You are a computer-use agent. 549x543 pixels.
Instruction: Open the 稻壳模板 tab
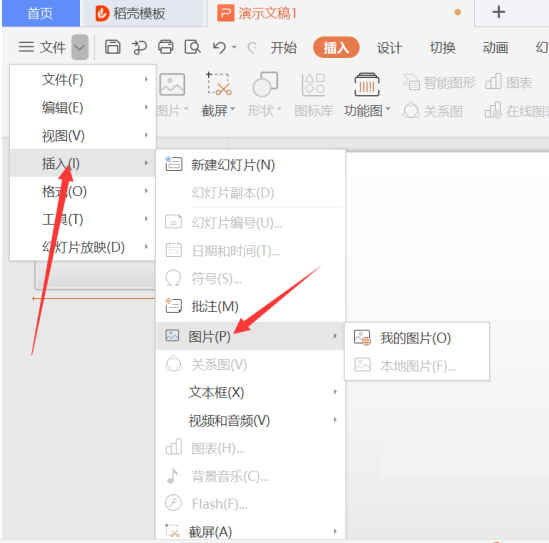(x=143, y=13)
